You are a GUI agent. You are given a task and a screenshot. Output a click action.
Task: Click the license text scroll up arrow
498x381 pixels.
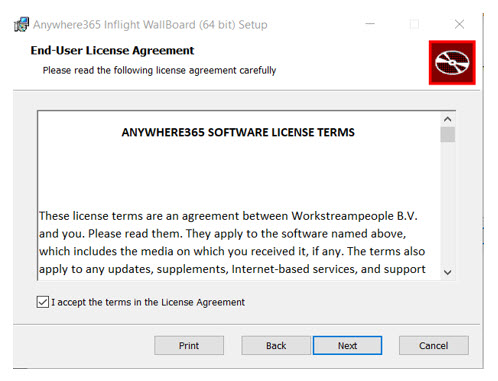[448, 119]
